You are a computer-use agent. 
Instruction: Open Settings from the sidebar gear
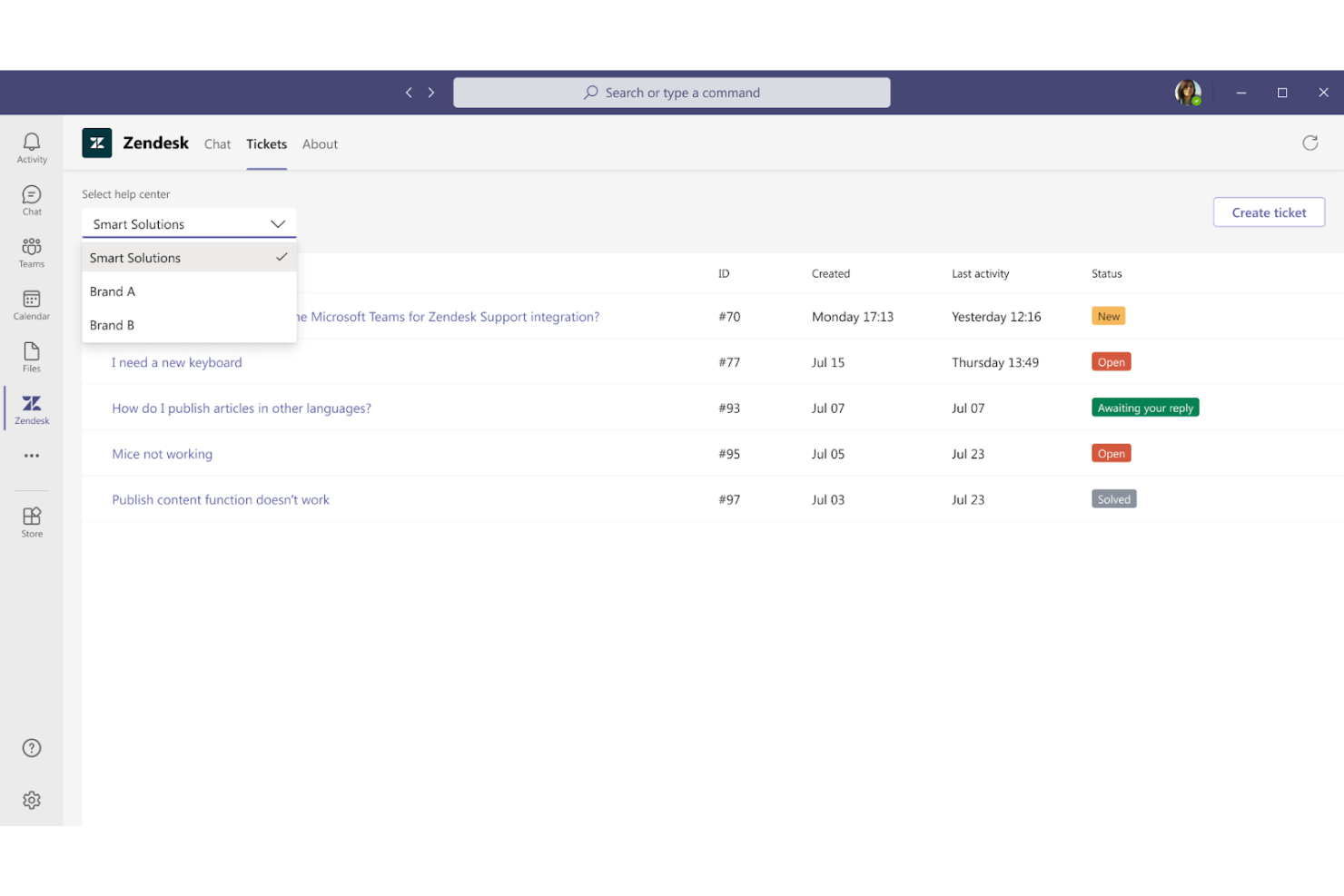tap(31, 800)
